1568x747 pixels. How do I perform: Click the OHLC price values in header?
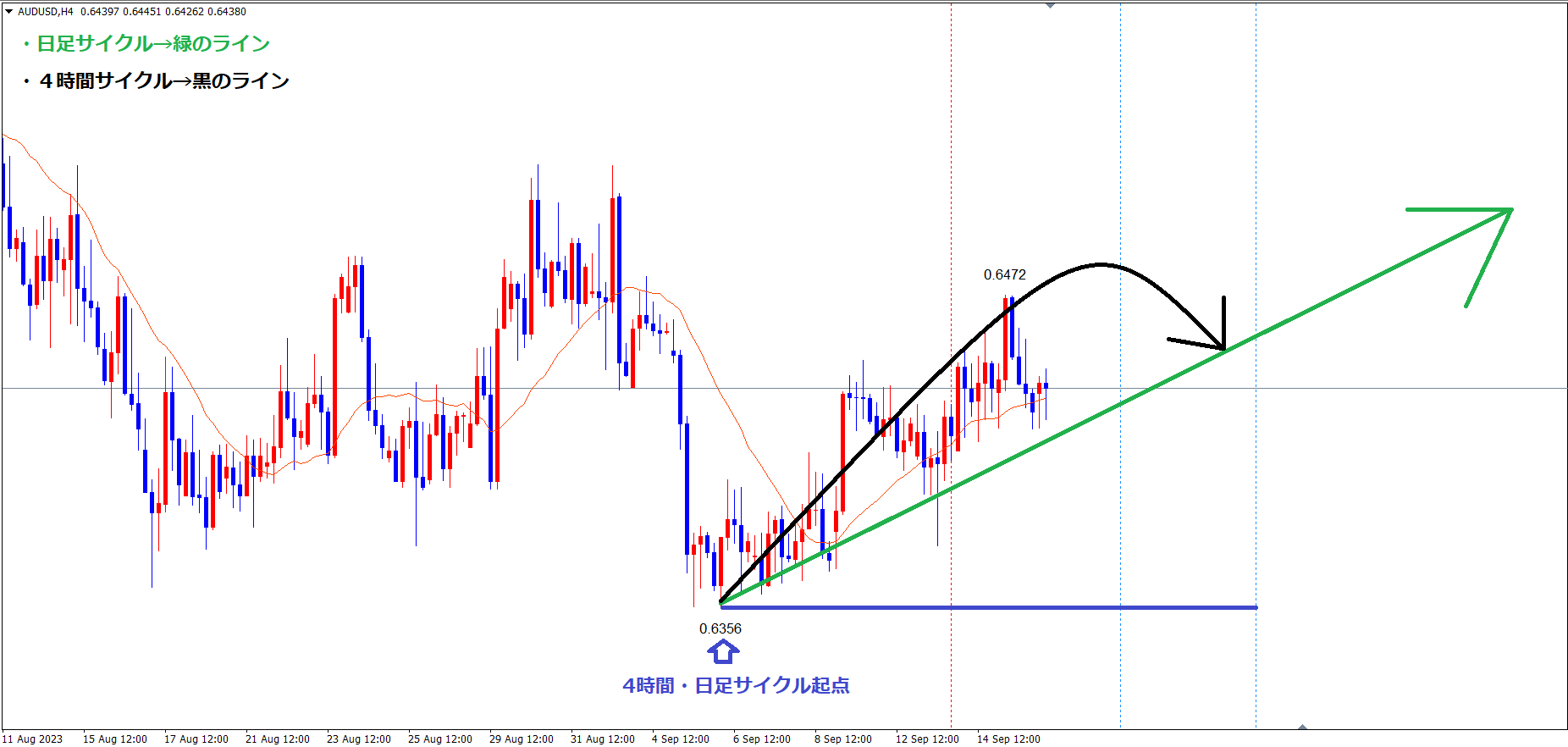coord(163,12)
